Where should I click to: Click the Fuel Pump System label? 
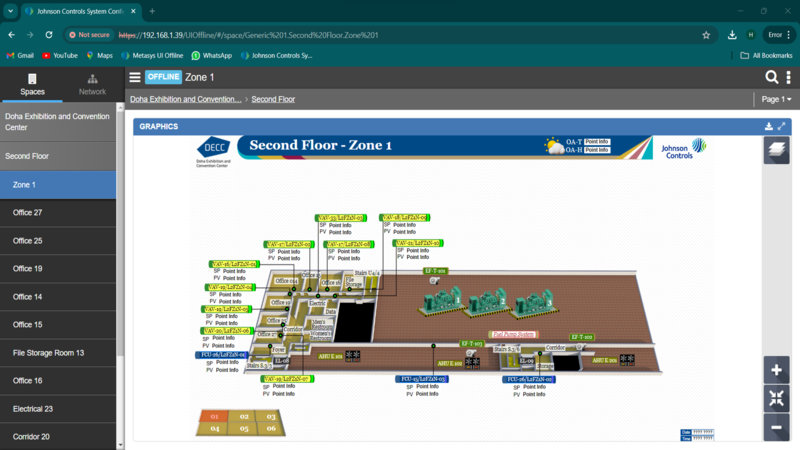513,334
